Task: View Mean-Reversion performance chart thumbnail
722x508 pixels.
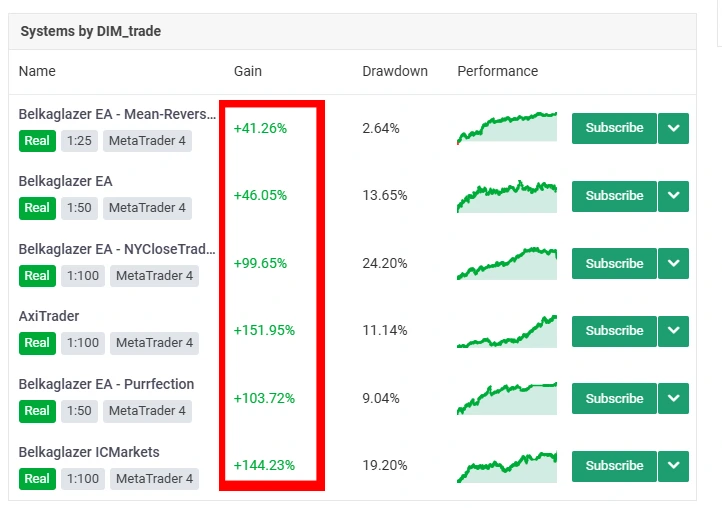Action: coord(506,128)
